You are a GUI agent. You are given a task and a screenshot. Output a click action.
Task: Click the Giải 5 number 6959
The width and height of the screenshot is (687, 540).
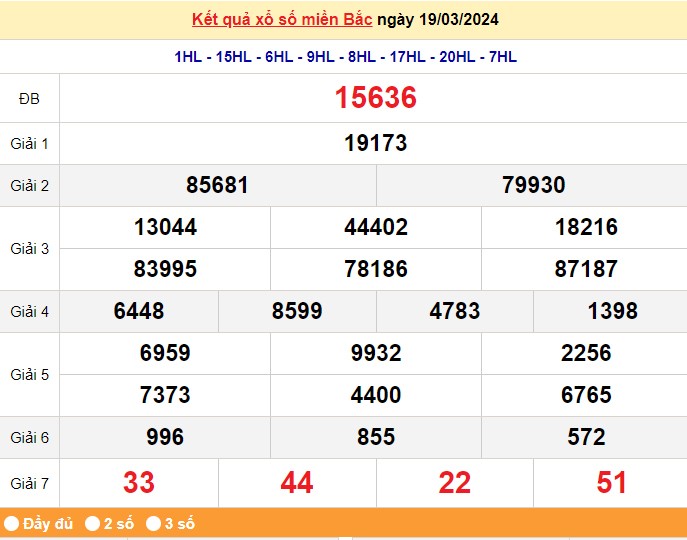tap(165, 353)
